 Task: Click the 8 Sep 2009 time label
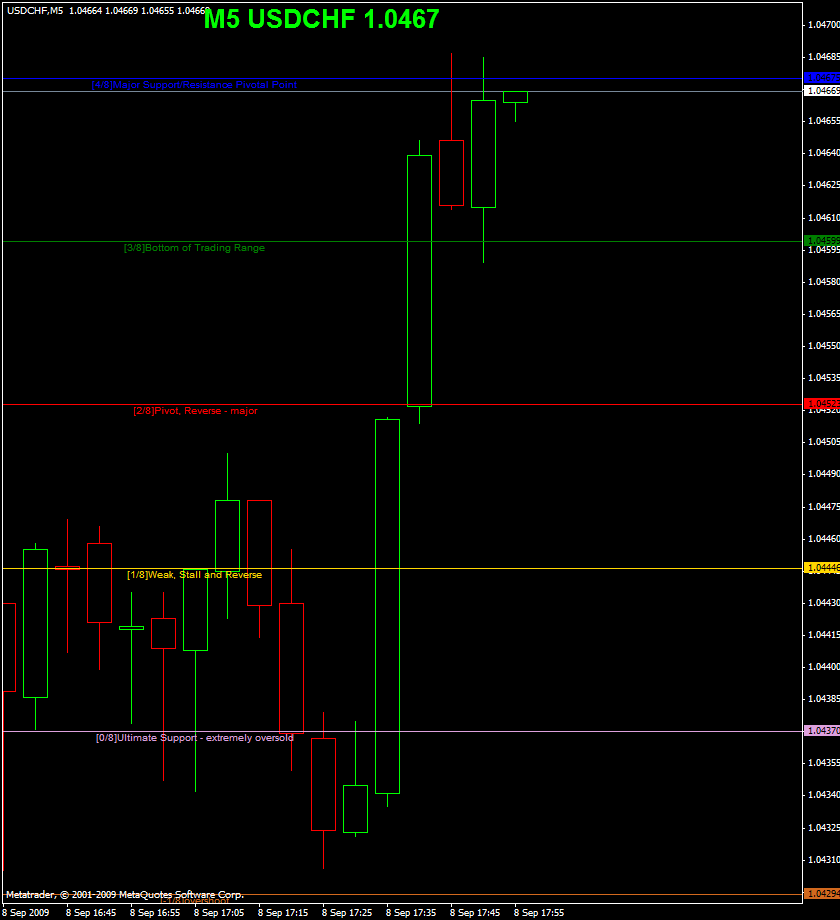point(26,912)
